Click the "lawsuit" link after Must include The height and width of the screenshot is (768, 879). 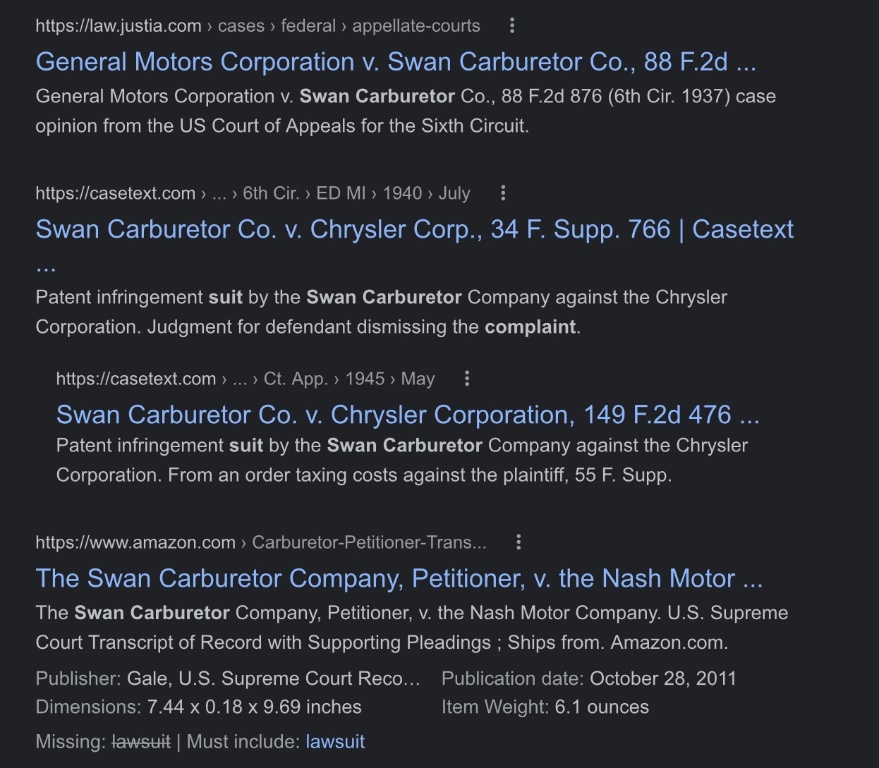coord(335,742)
